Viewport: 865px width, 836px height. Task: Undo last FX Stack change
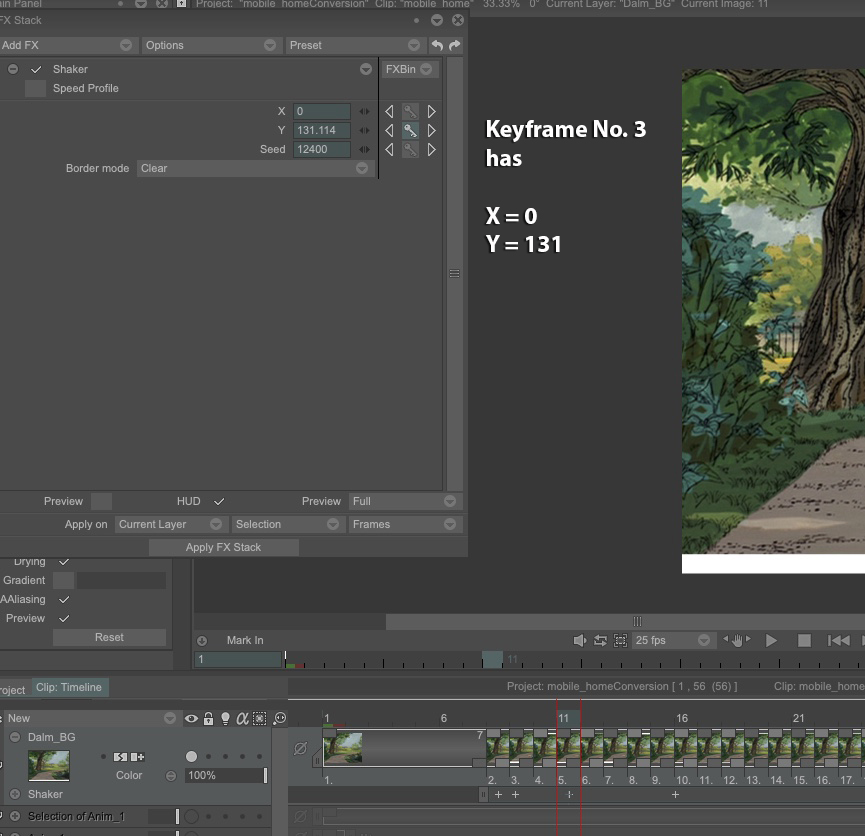[x=437, y=45]
